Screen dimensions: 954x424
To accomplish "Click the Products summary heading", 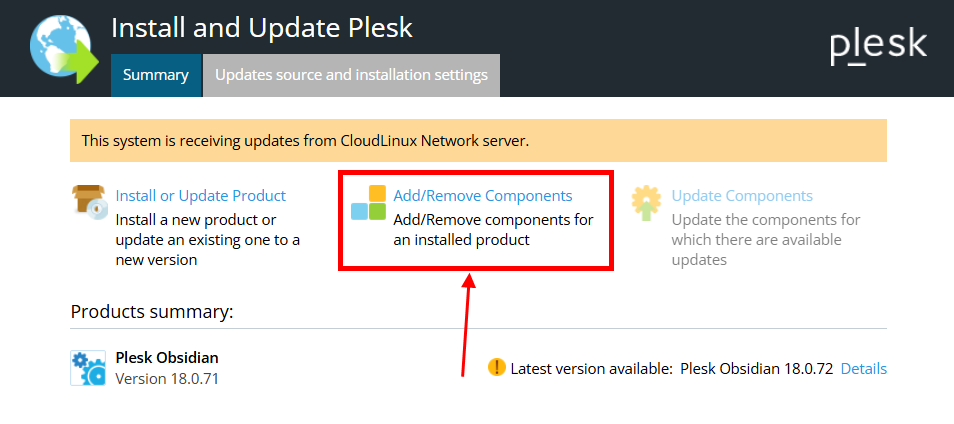I will (152, 311).
